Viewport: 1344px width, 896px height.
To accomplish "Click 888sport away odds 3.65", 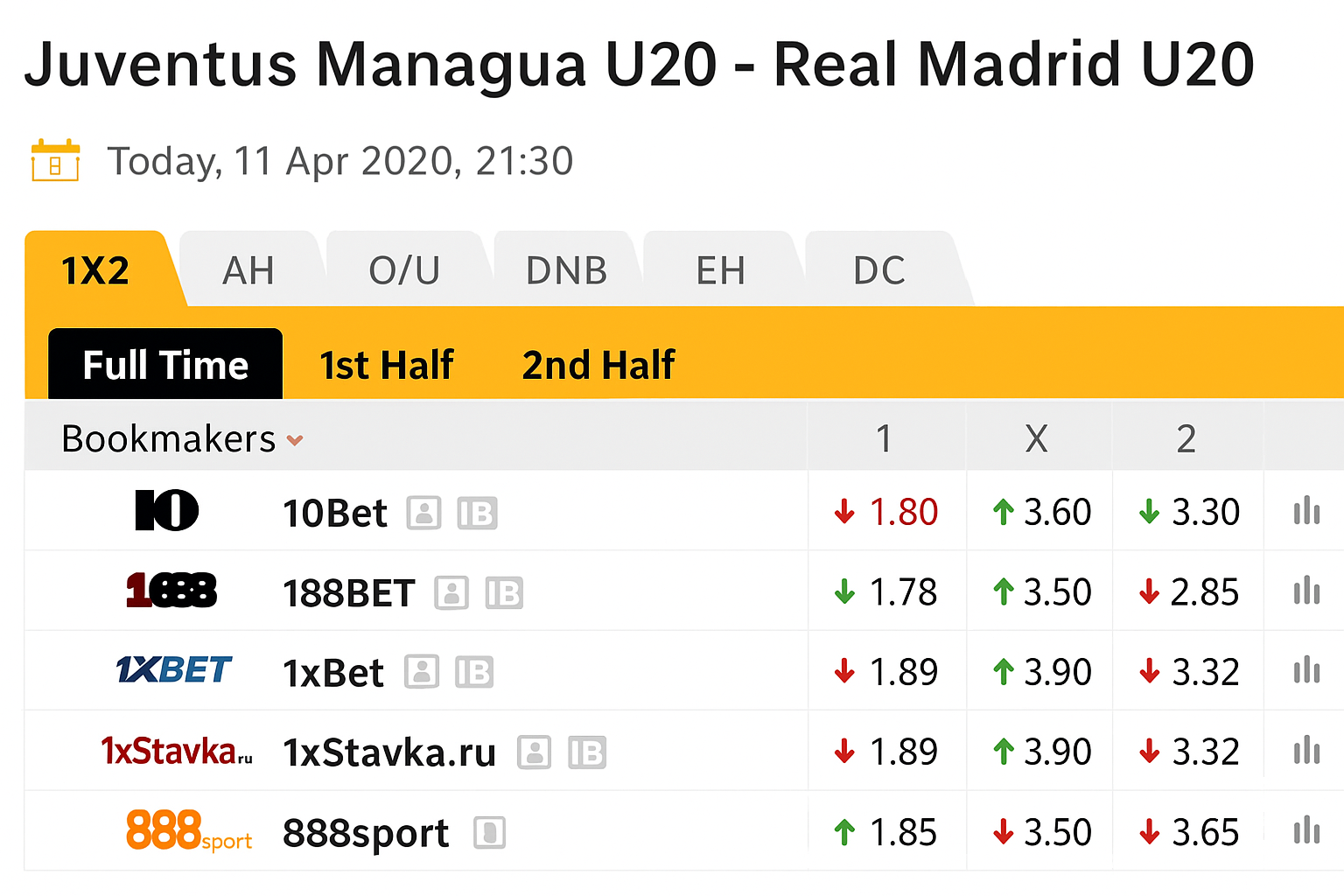I will click(1205, 832).
